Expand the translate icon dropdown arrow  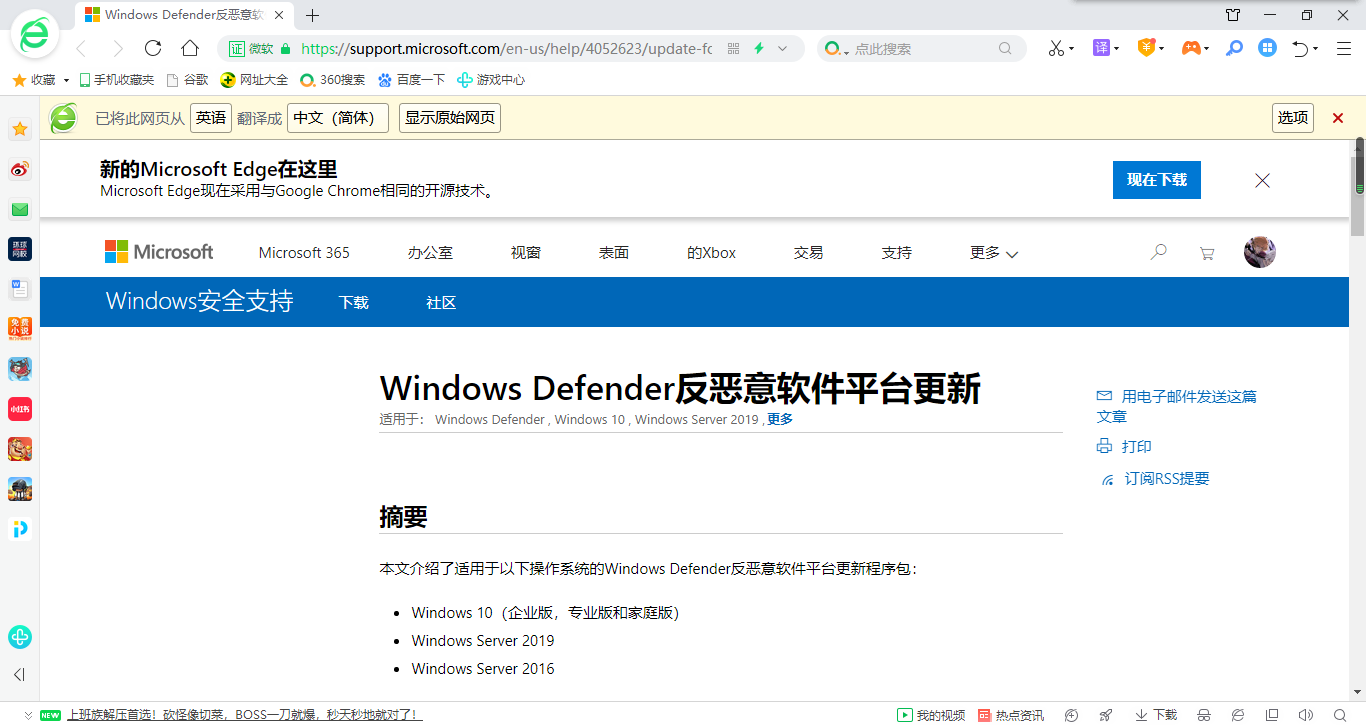click(x=1117, y=48)
